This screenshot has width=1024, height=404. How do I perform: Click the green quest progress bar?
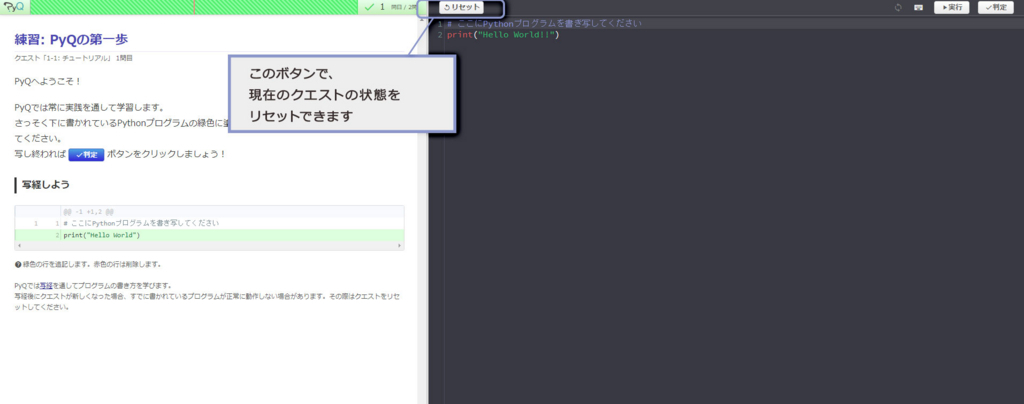pos(195,7)
